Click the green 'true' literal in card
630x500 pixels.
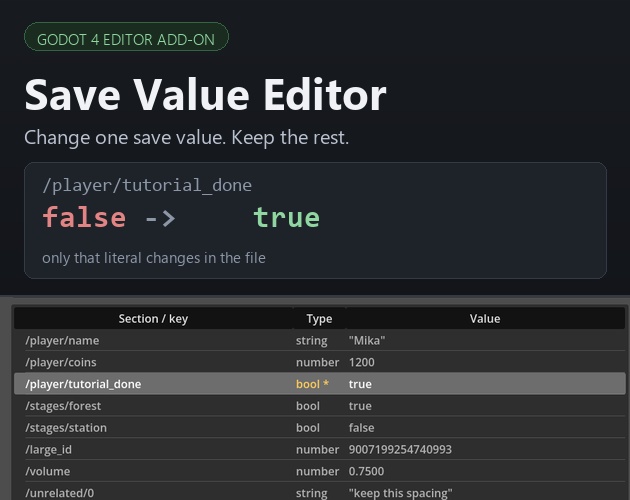pyautogui.click(x=286, y=217)
